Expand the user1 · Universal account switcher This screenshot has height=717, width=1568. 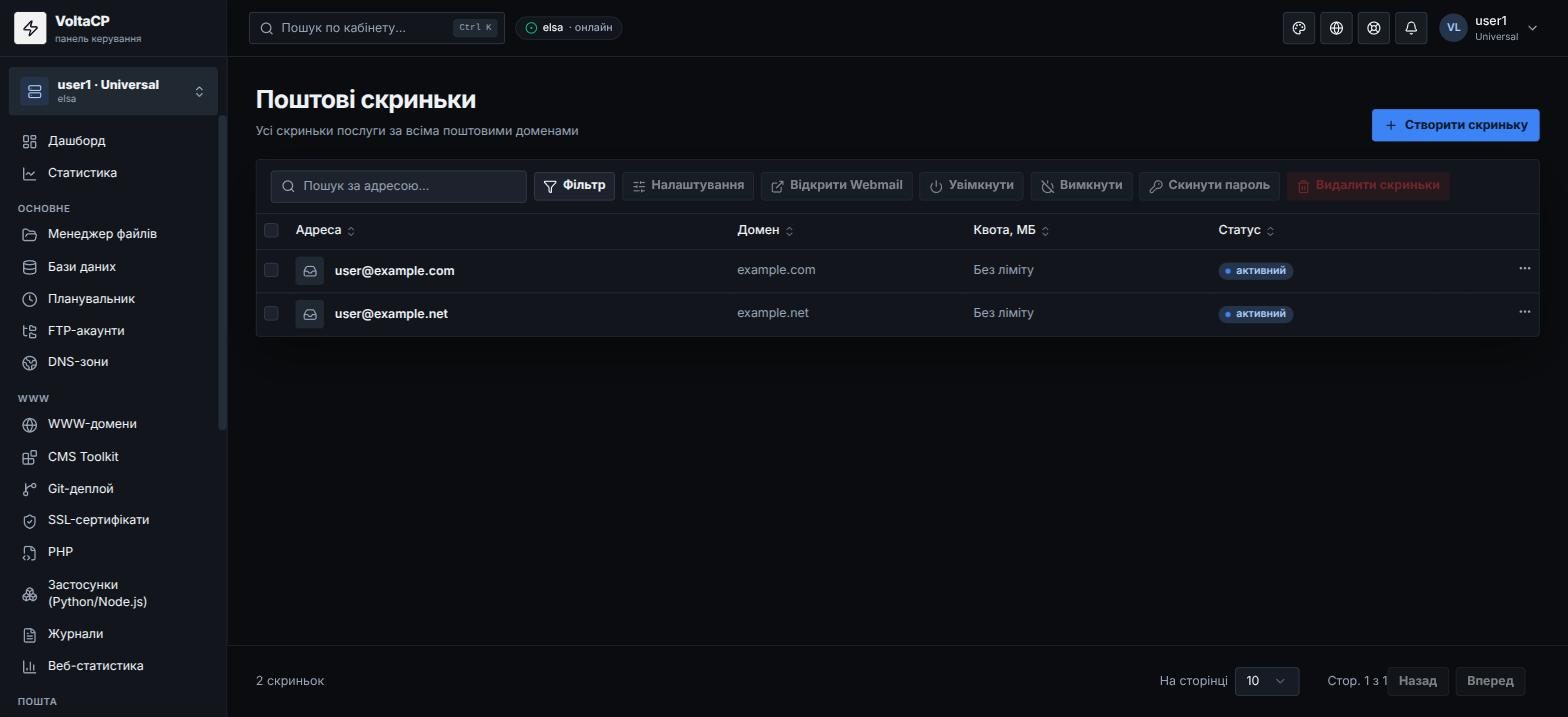[113, 91]
